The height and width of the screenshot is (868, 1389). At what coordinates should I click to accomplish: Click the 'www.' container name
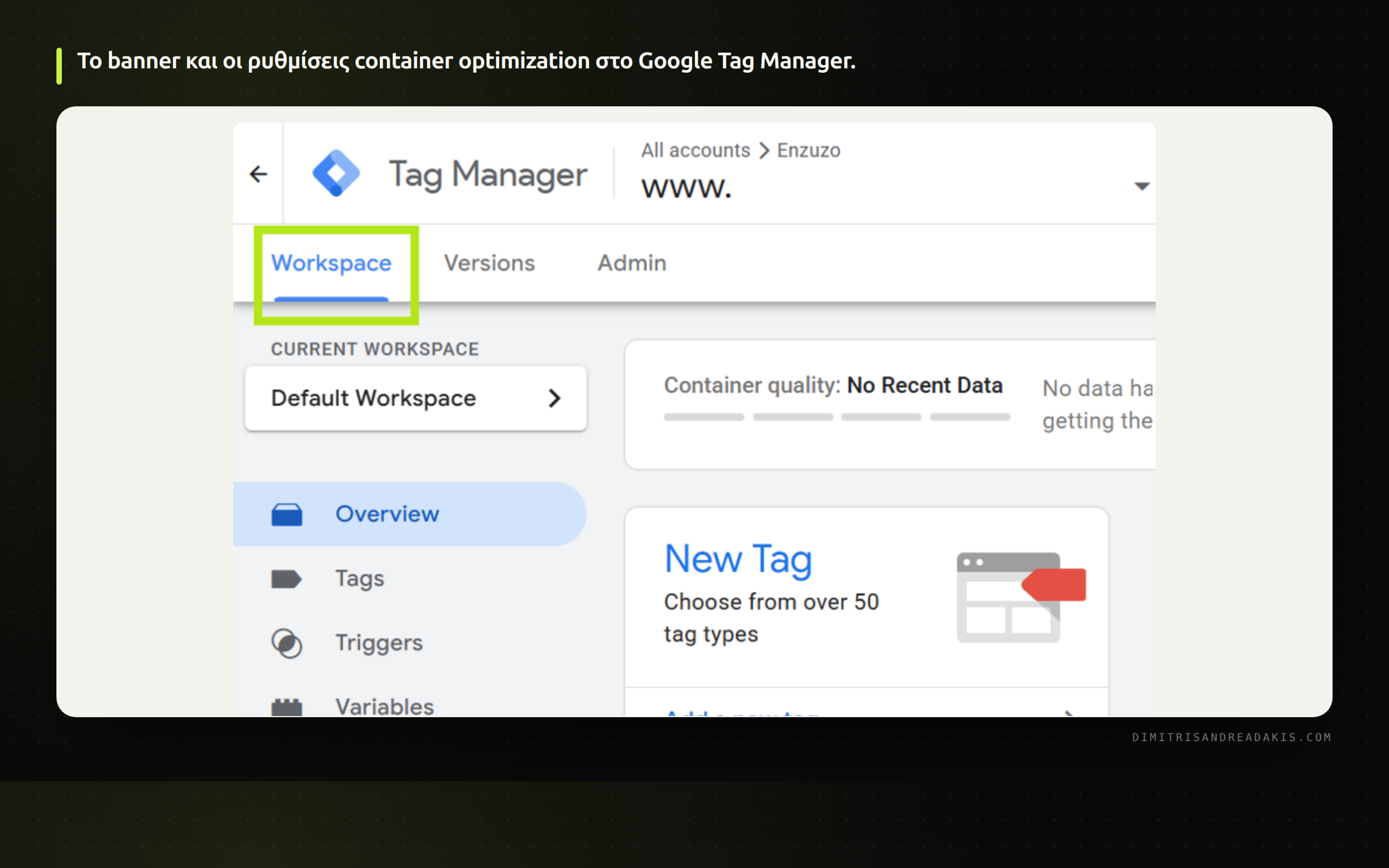coord(686,188)
